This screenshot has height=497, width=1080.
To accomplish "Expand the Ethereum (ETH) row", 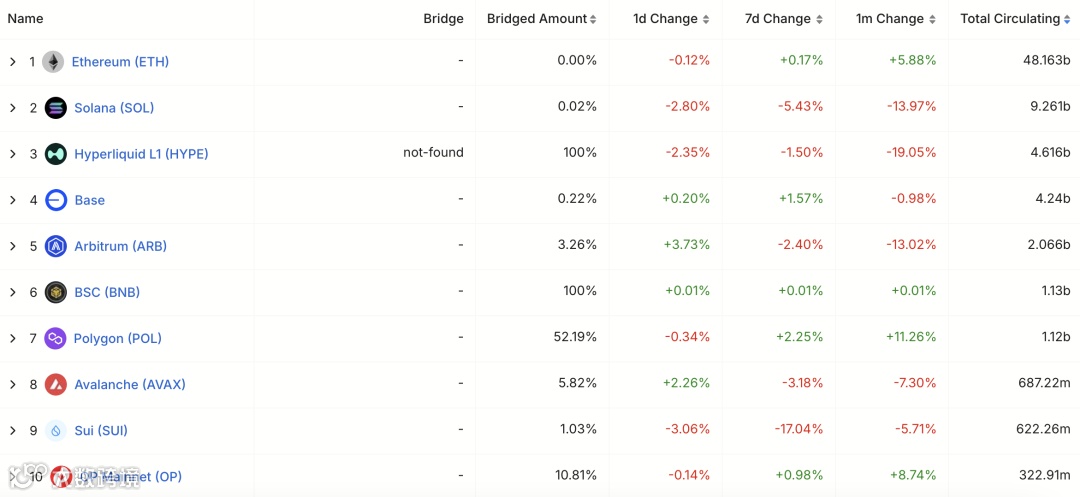I will click(x=13, y=62).
